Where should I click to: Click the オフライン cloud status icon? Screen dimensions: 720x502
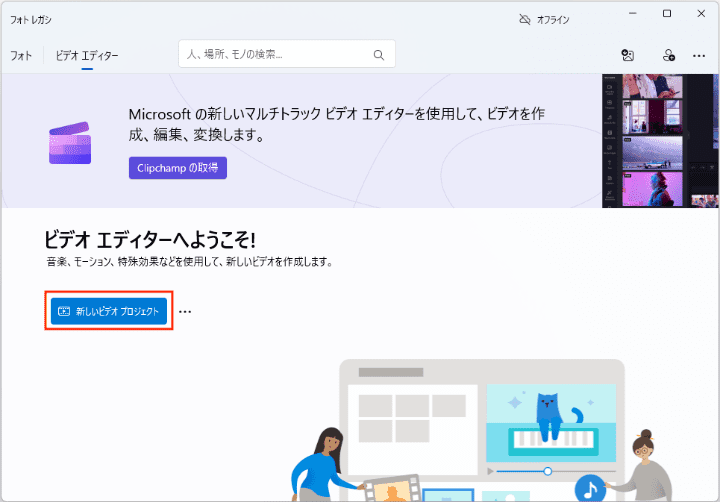tap(524, 19)
